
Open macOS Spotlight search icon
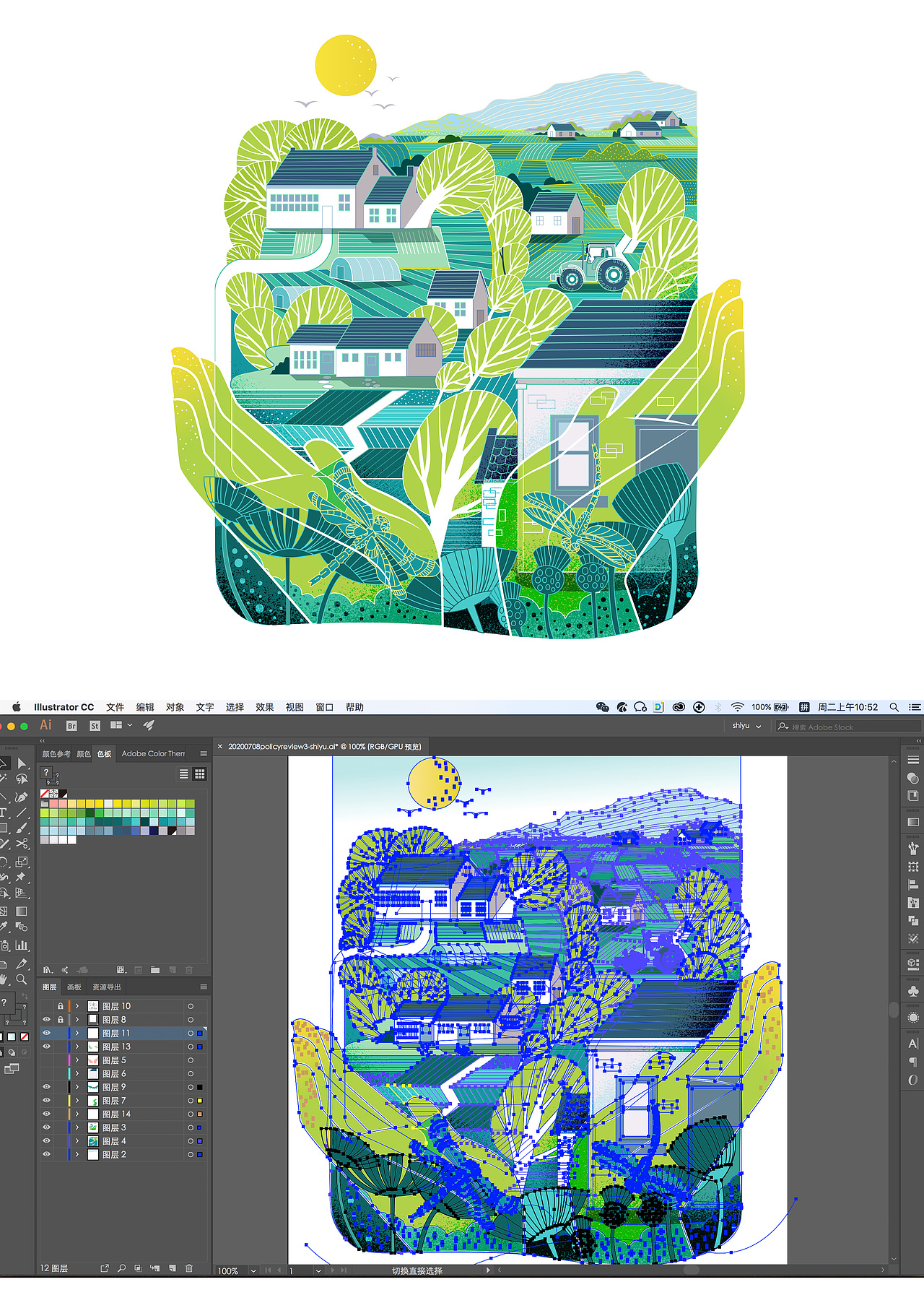click(x=894, y=707)
